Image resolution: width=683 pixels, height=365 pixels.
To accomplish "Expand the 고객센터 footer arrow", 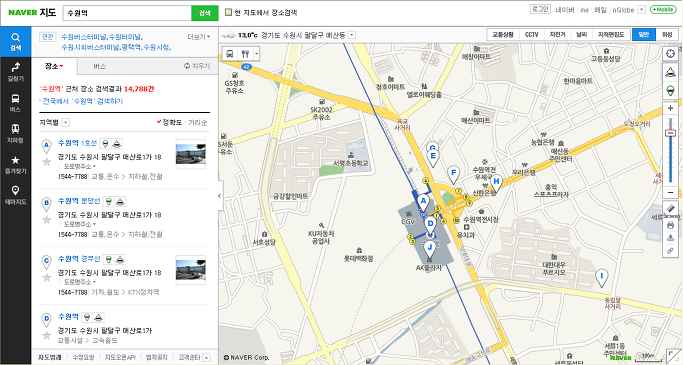I will tap(206, 358).
